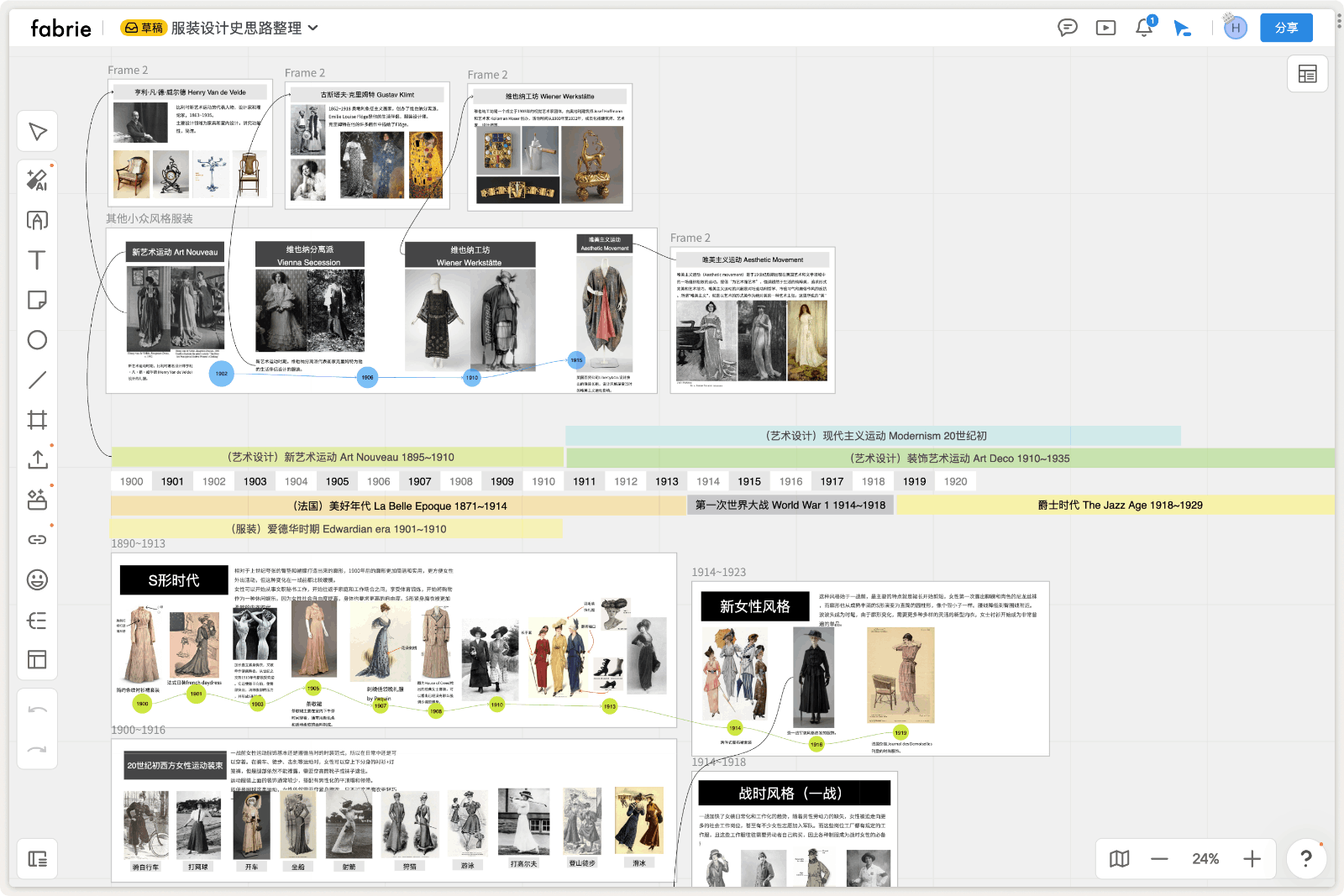Open the AI magic wand tool
The image size is (1344, 896).
pyautogui.click(x=37, y=179)
